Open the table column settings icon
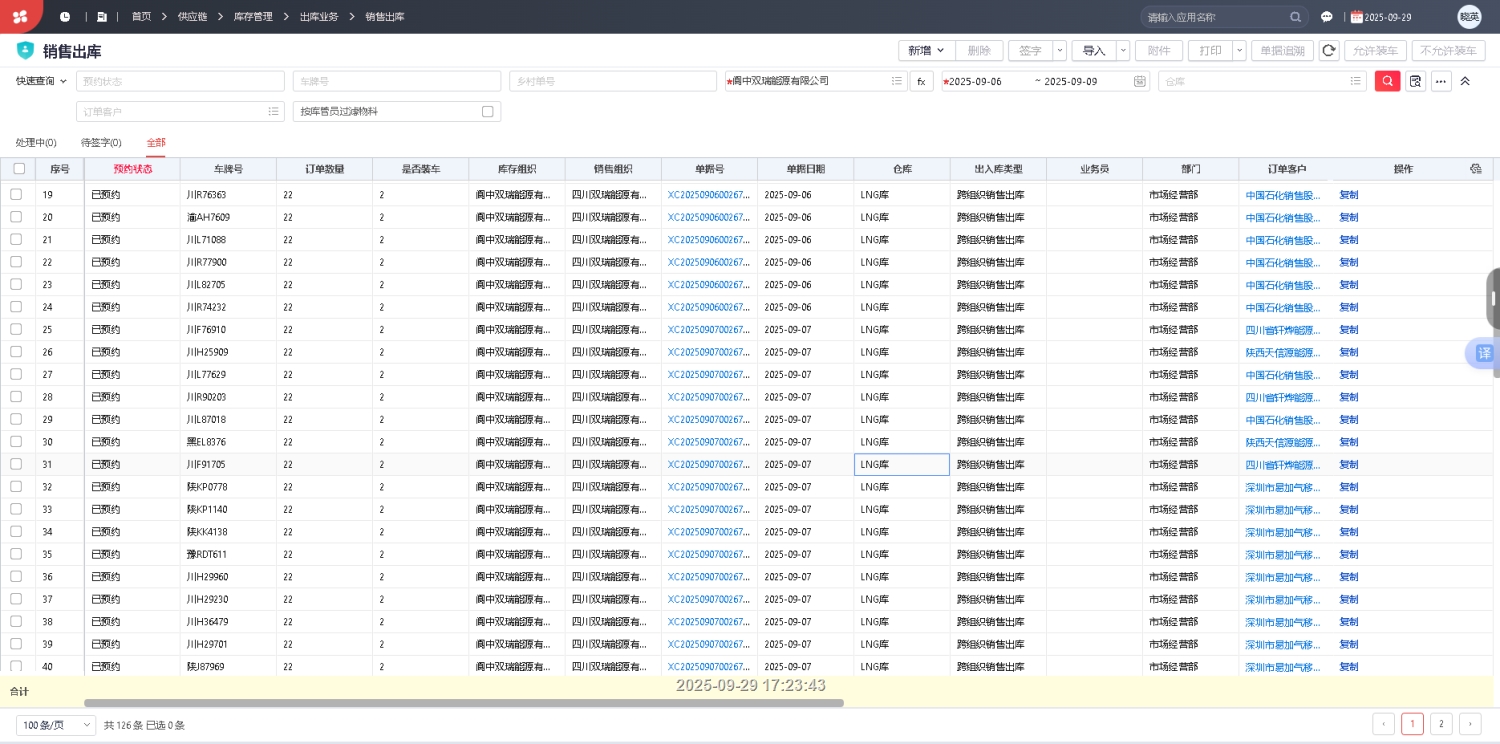The image size is (1500, 744). pyautogui.click(x=1475, y=169)
